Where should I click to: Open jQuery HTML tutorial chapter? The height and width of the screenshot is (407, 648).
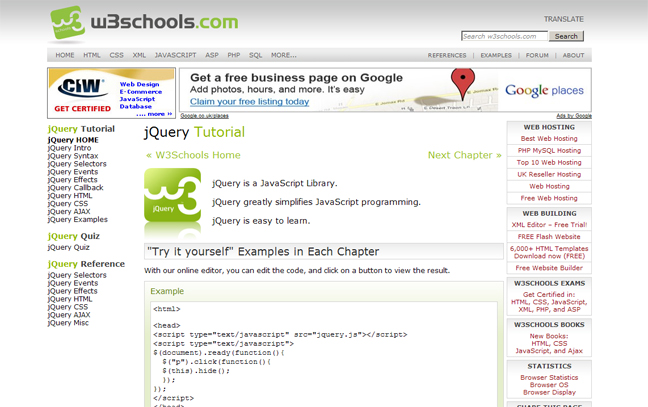pyautogui.click(x=70, y=195)
